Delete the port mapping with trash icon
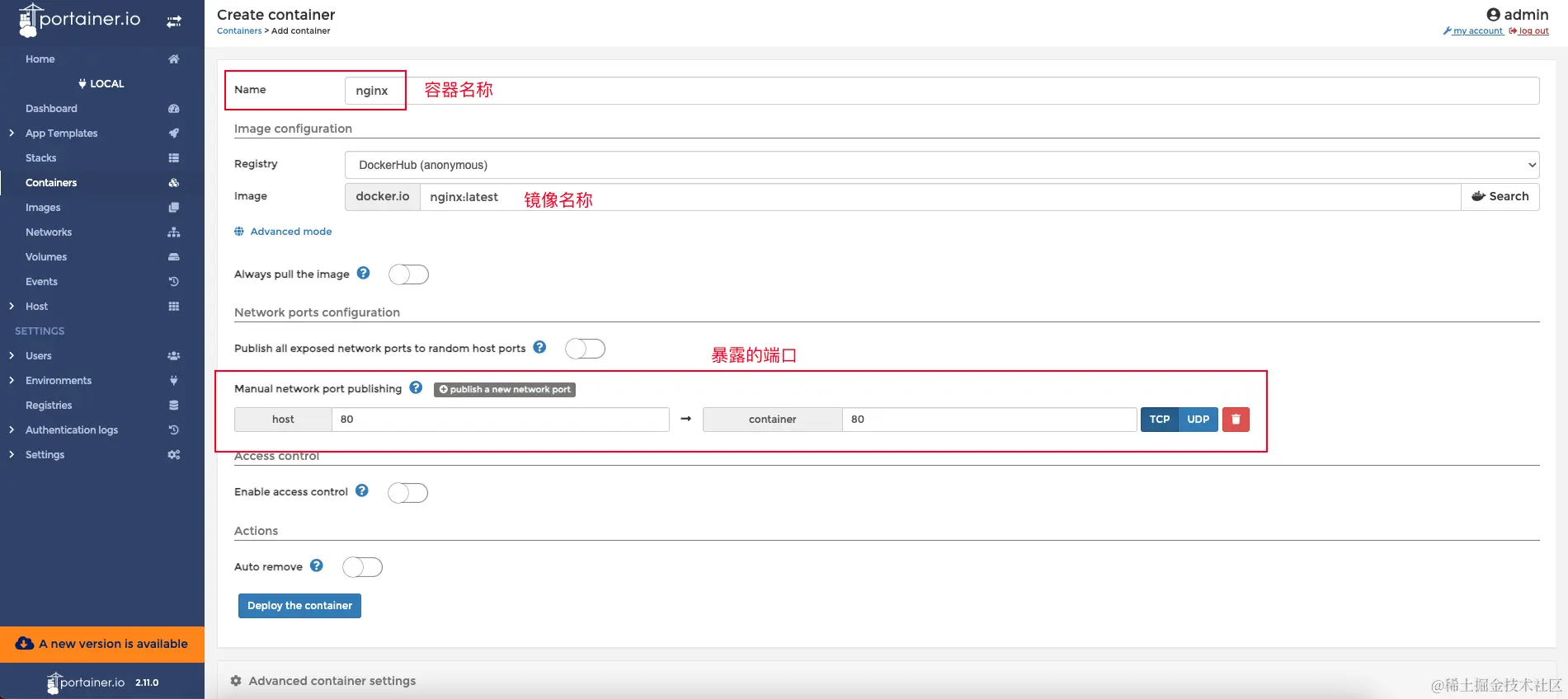Viewport: 1568px width, 699px height. tap(1236, 419)
